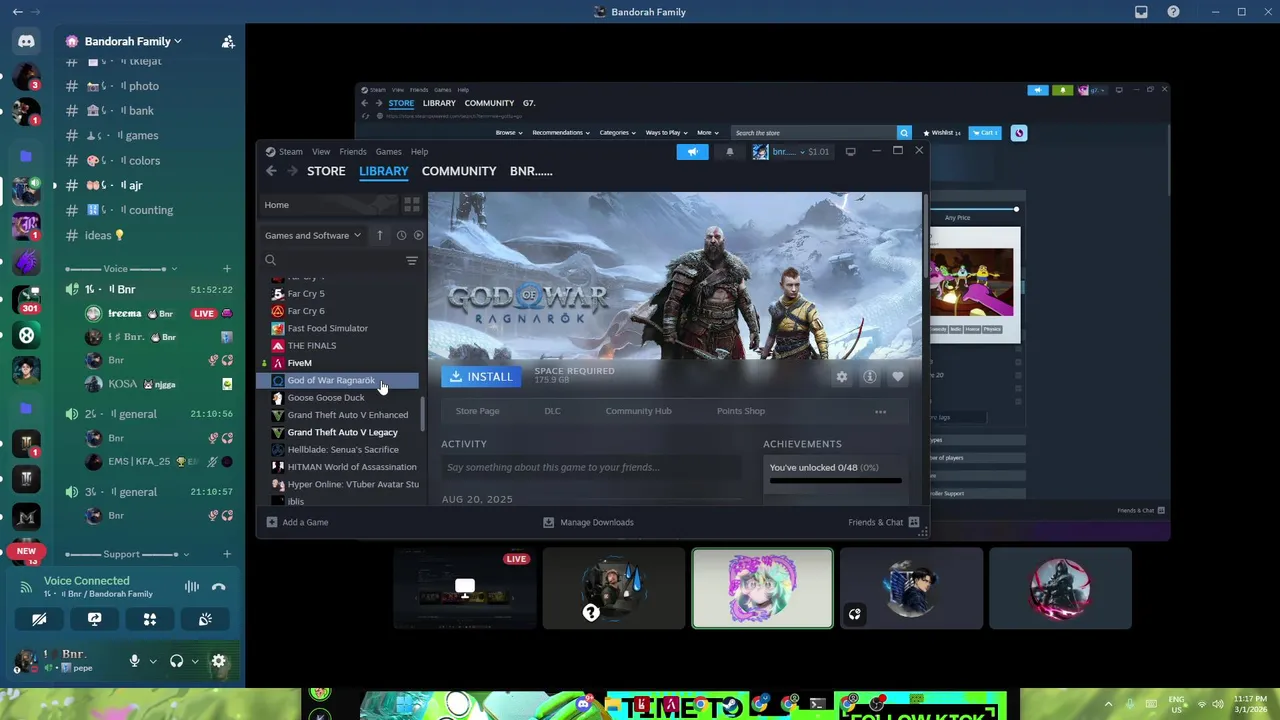
Task: Open bnr account dropdown showing $1.01
Action: point(790,152)
